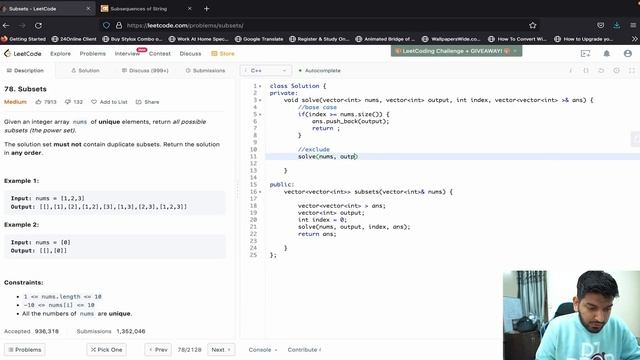Open Problems list button at bottom
640x360 pixels.
click(25, 350)
